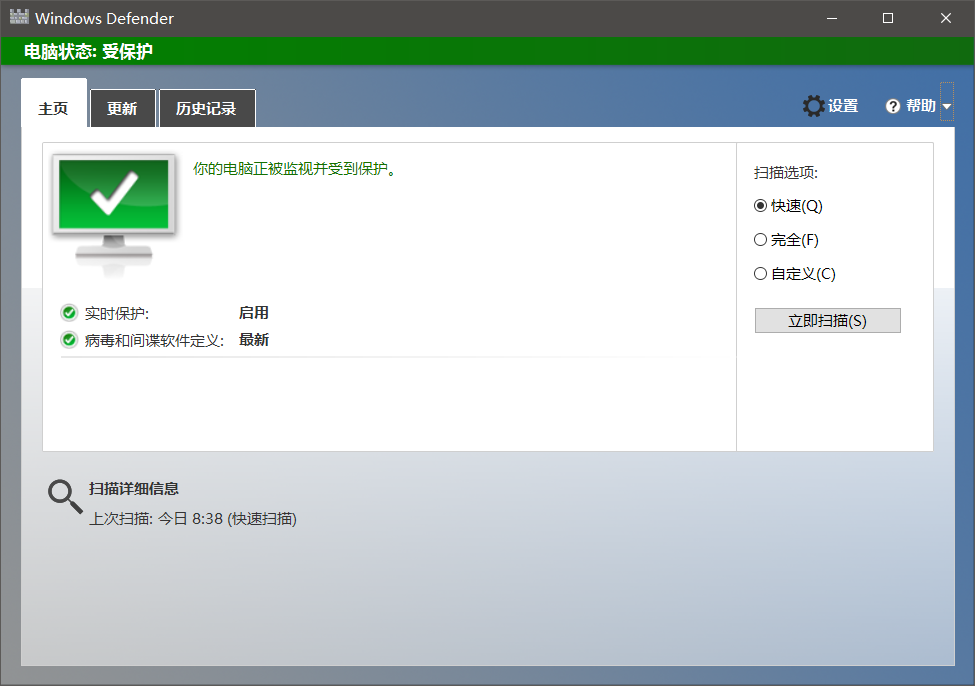975x686 pixels.
Task: Click the 实时保护: label
Action: 117,313
